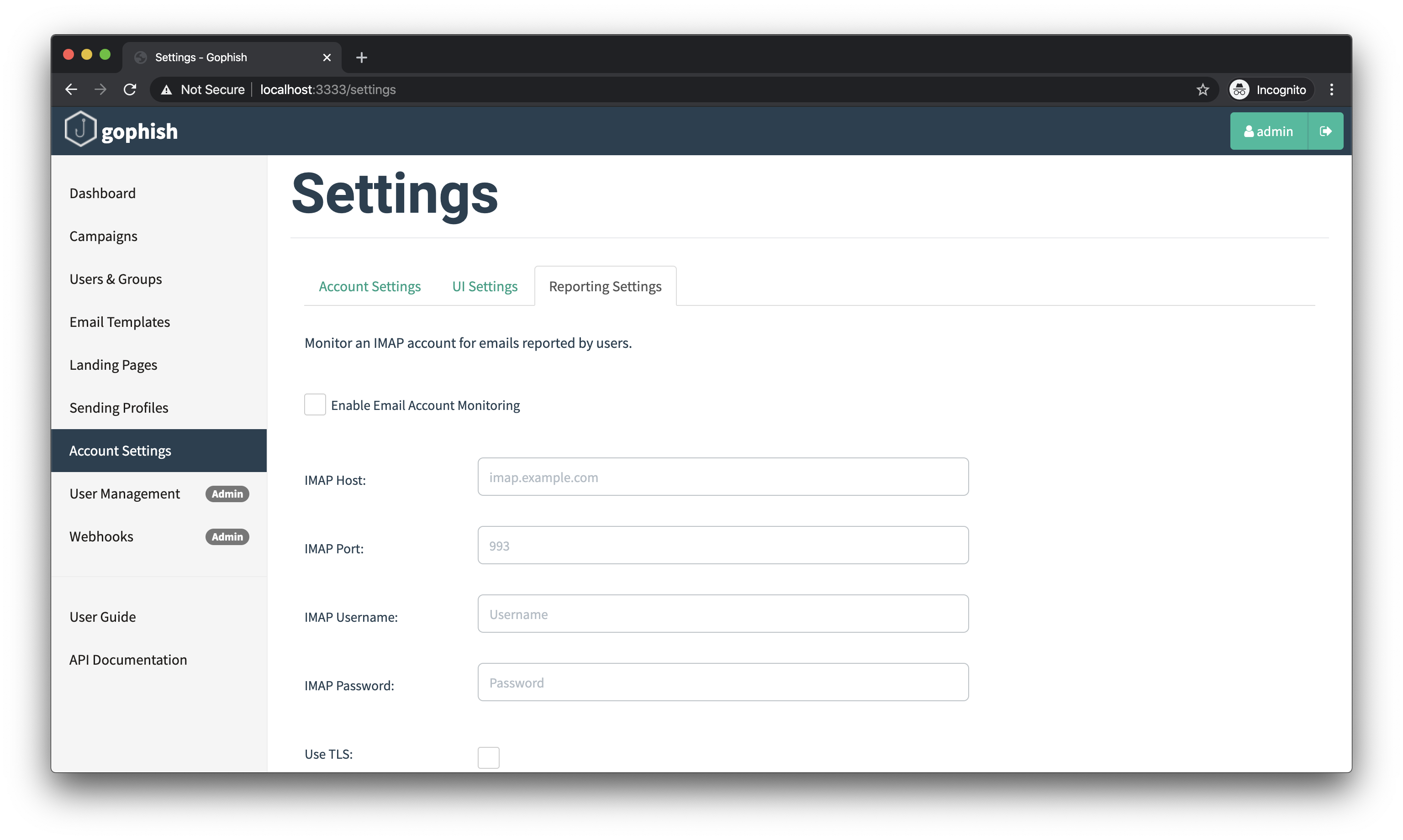Click the gophish logo in the navbar
This screenshot has width=1403, height=840.
point(121,130)
